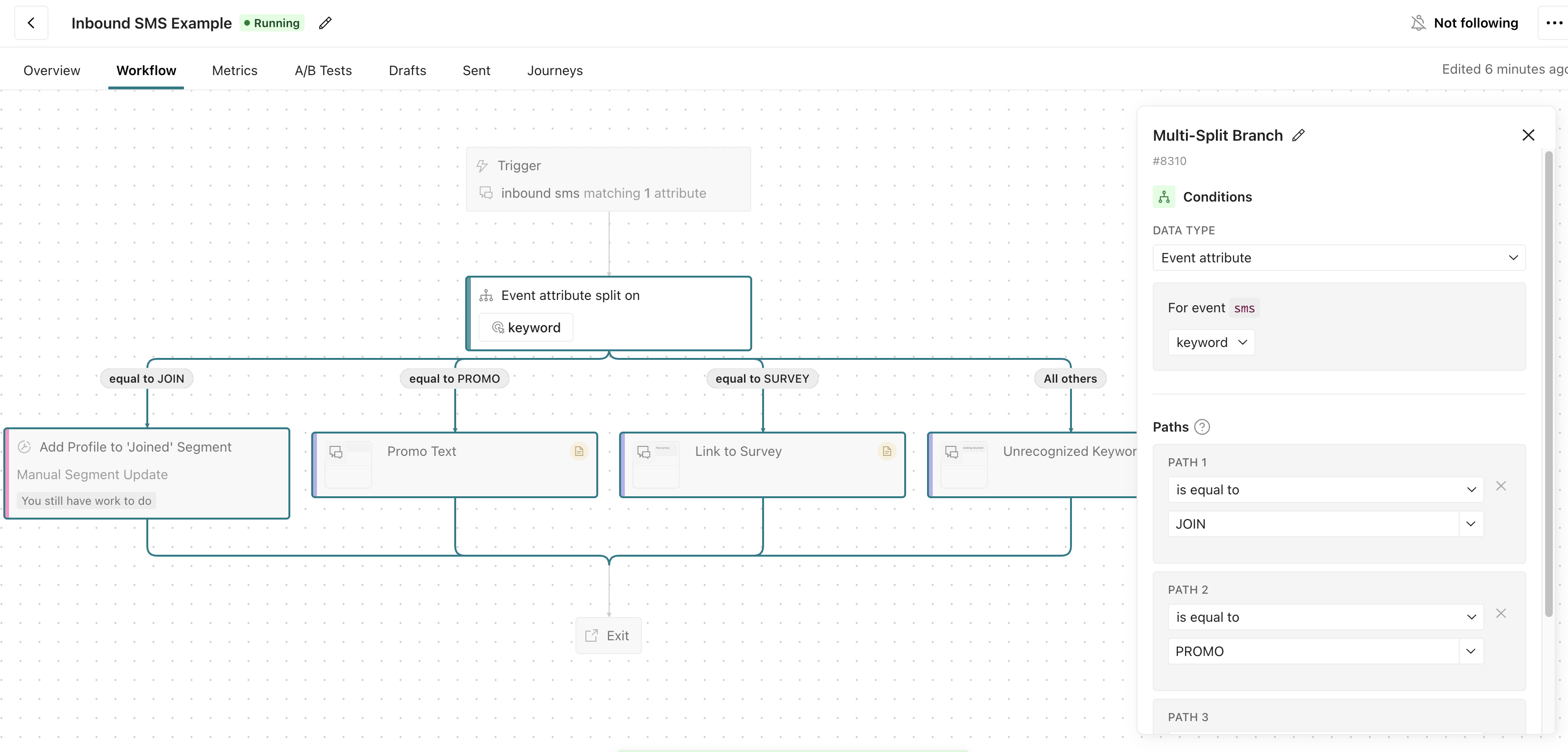Click the Running status badge
This screenshot has width=1568, height=752.
271,23
